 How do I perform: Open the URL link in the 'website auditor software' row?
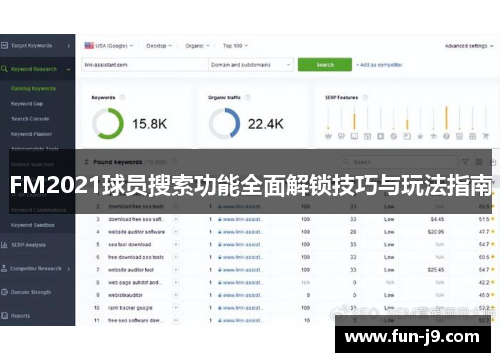(x=240, y=232)
